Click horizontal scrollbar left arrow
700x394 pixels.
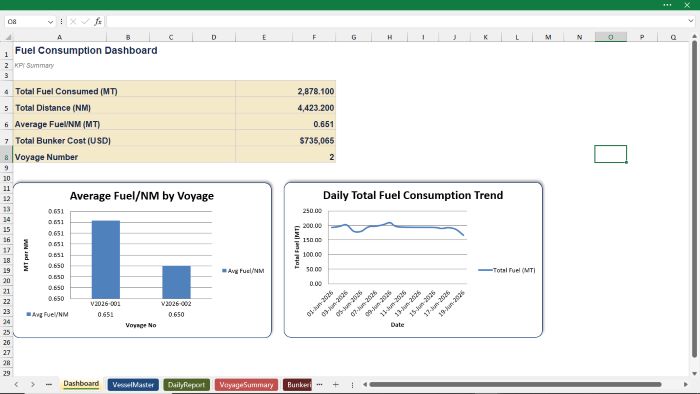(365, 384)
